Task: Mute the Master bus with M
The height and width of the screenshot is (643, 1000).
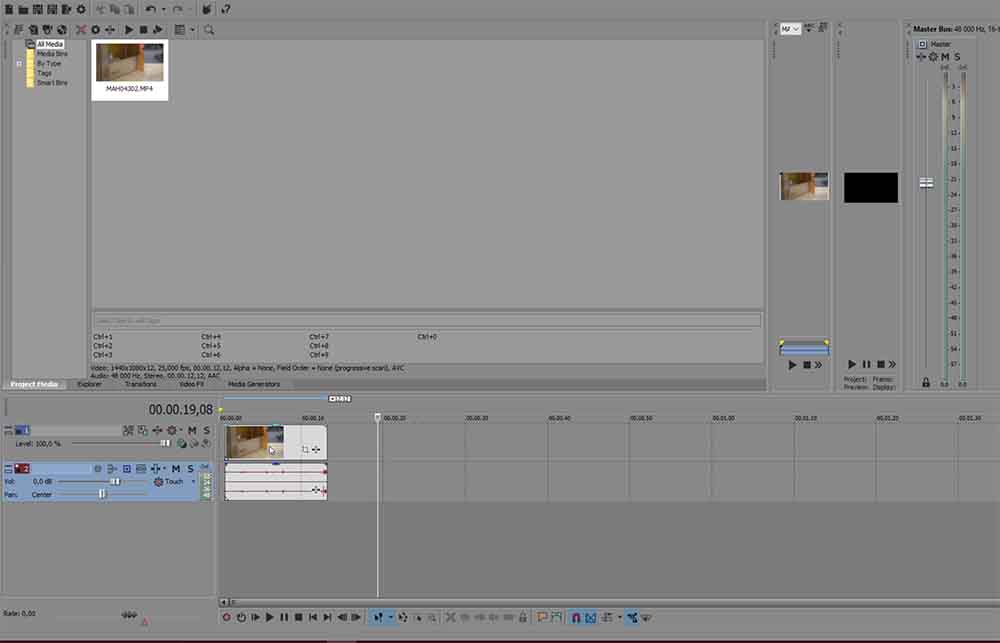Action: pos(945,57)
